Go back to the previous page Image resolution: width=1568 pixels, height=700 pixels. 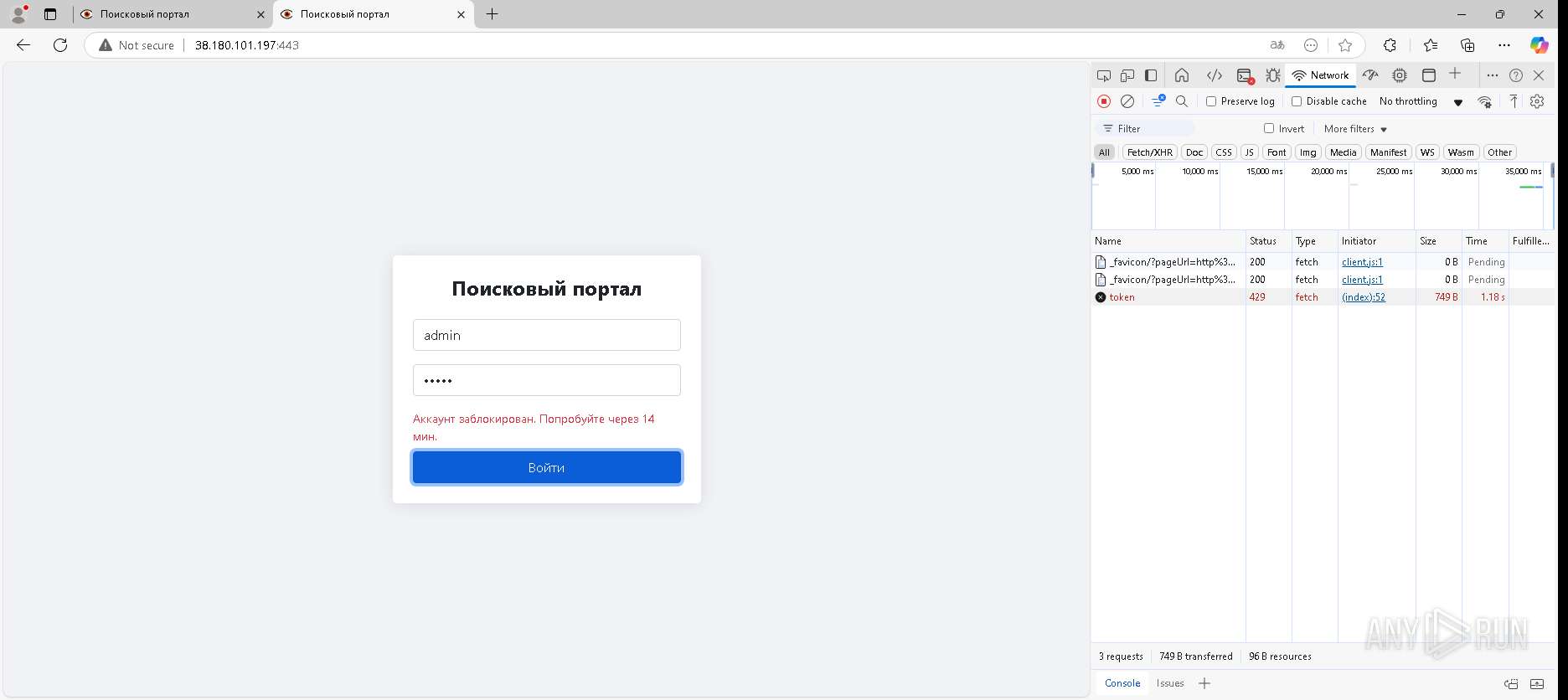[23, 45]
